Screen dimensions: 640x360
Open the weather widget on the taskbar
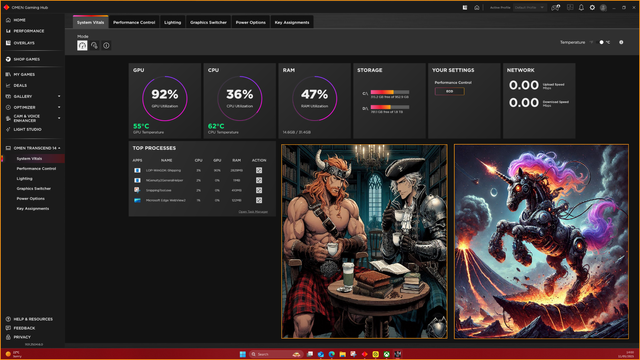[13, 354]
